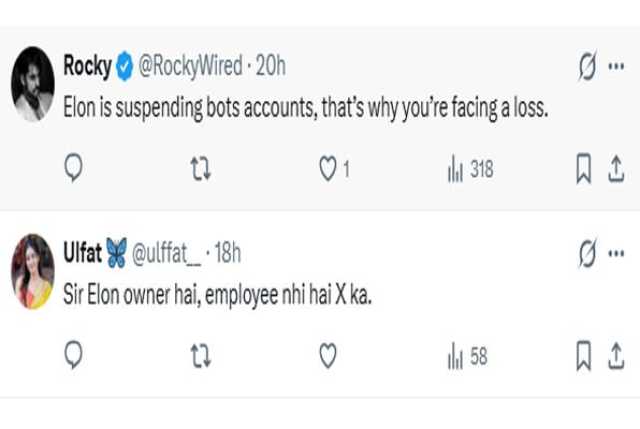Open Rocky's profile picture

(32, 84)
